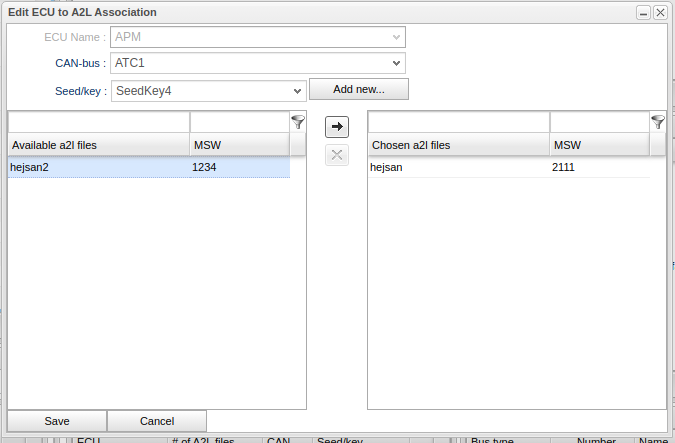Click the X remove-association icon
Screen dimensions: 675x443
tap(337, 155)
